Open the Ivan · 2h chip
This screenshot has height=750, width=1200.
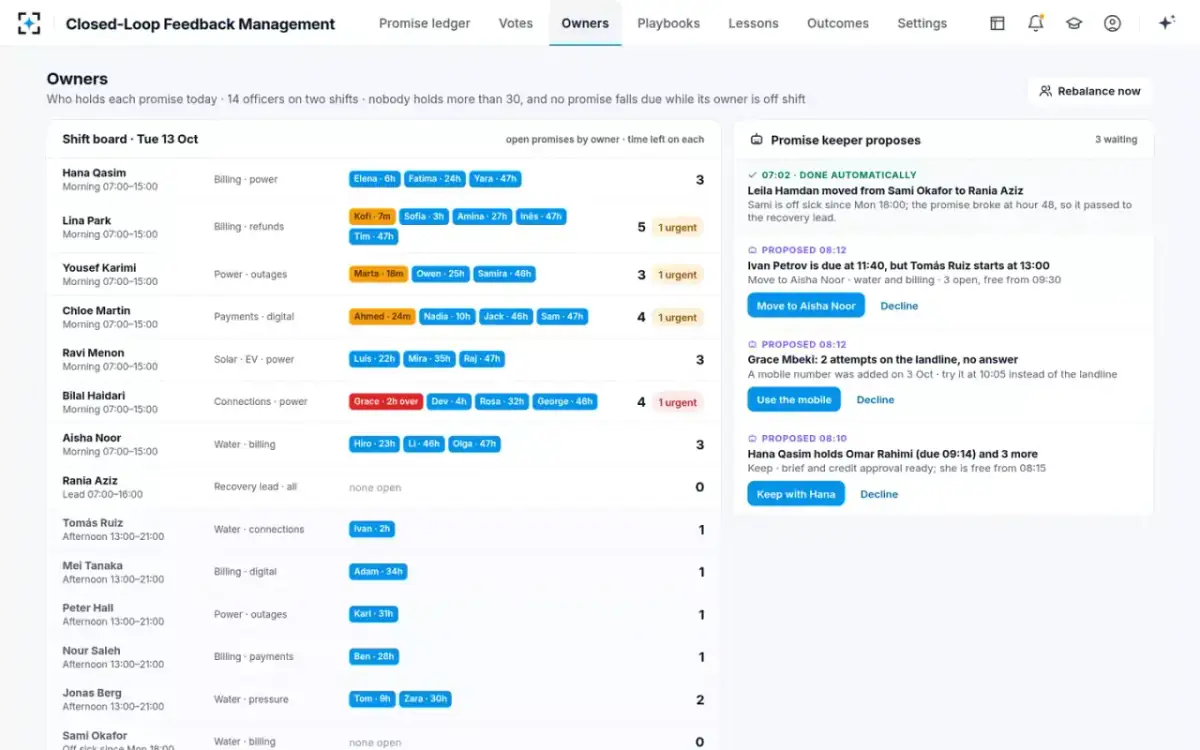coord(372,529)
